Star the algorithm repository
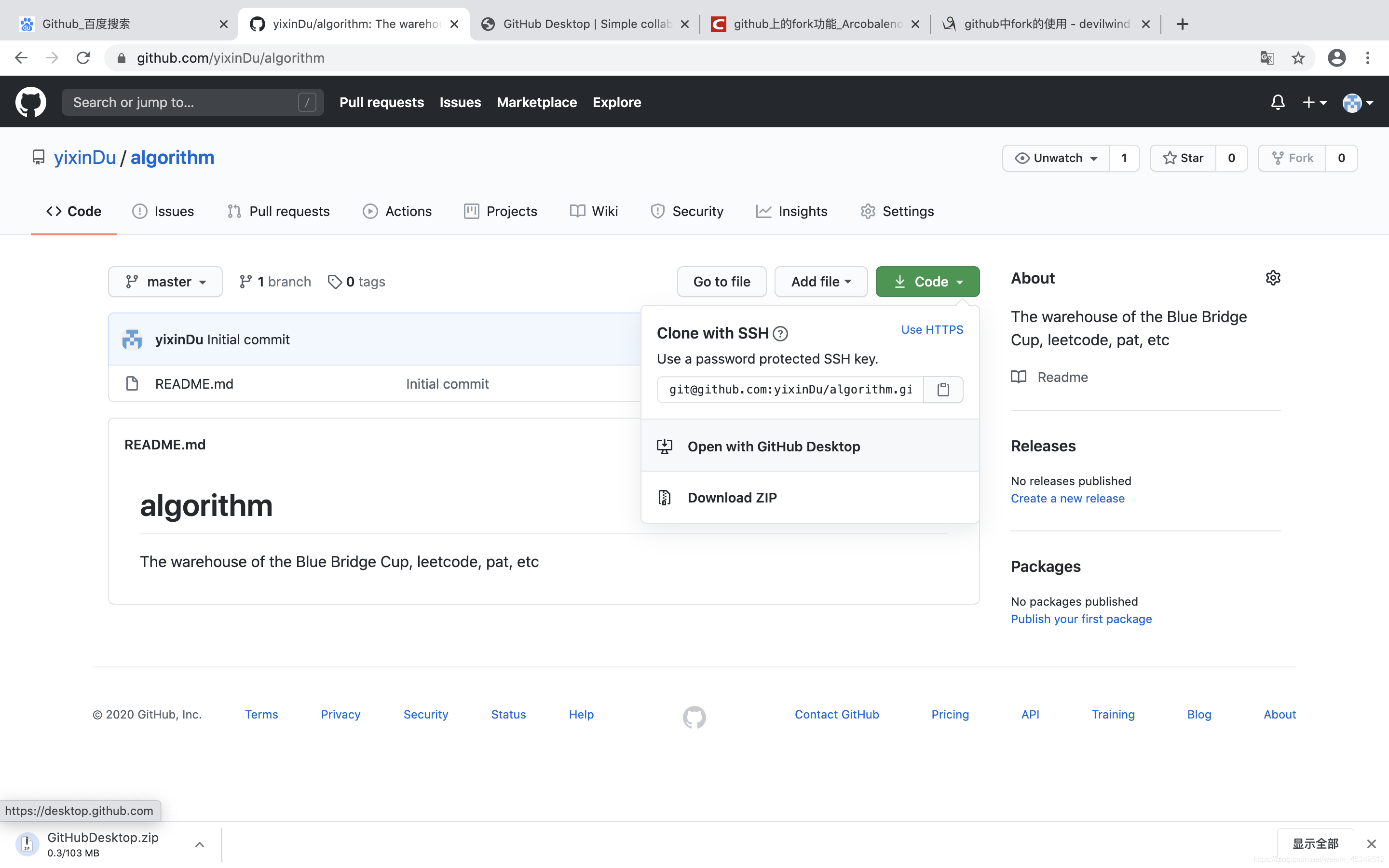1389x868 pixels. click(1183, 158)
